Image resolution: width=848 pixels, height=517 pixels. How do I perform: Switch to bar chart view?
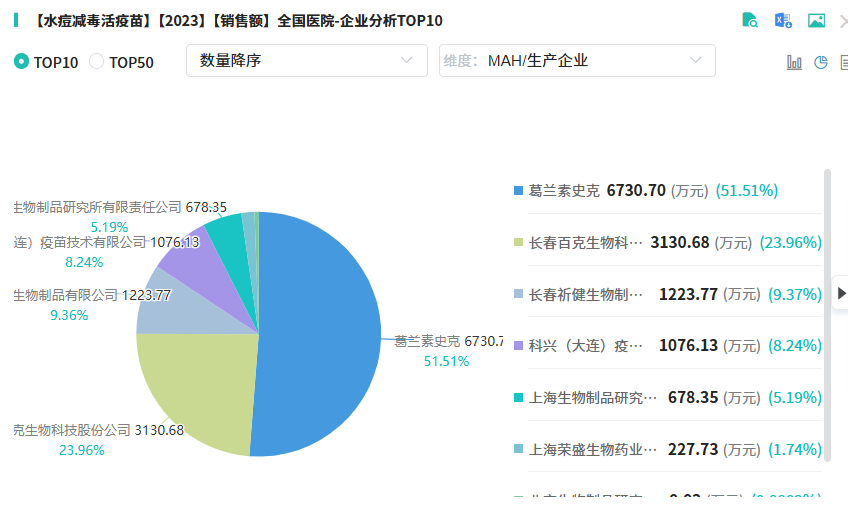[x=794, y=62]
